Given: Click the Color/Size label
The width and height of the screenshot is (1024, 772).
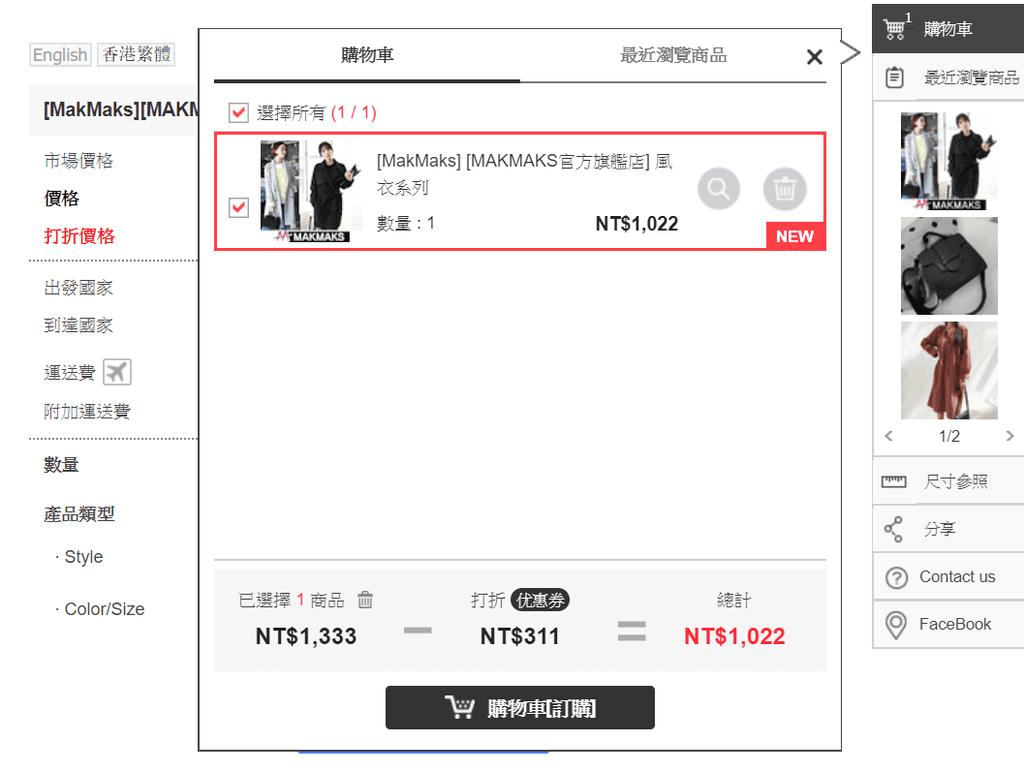Looking at the screenshot, I should click(x=104, y=609).
